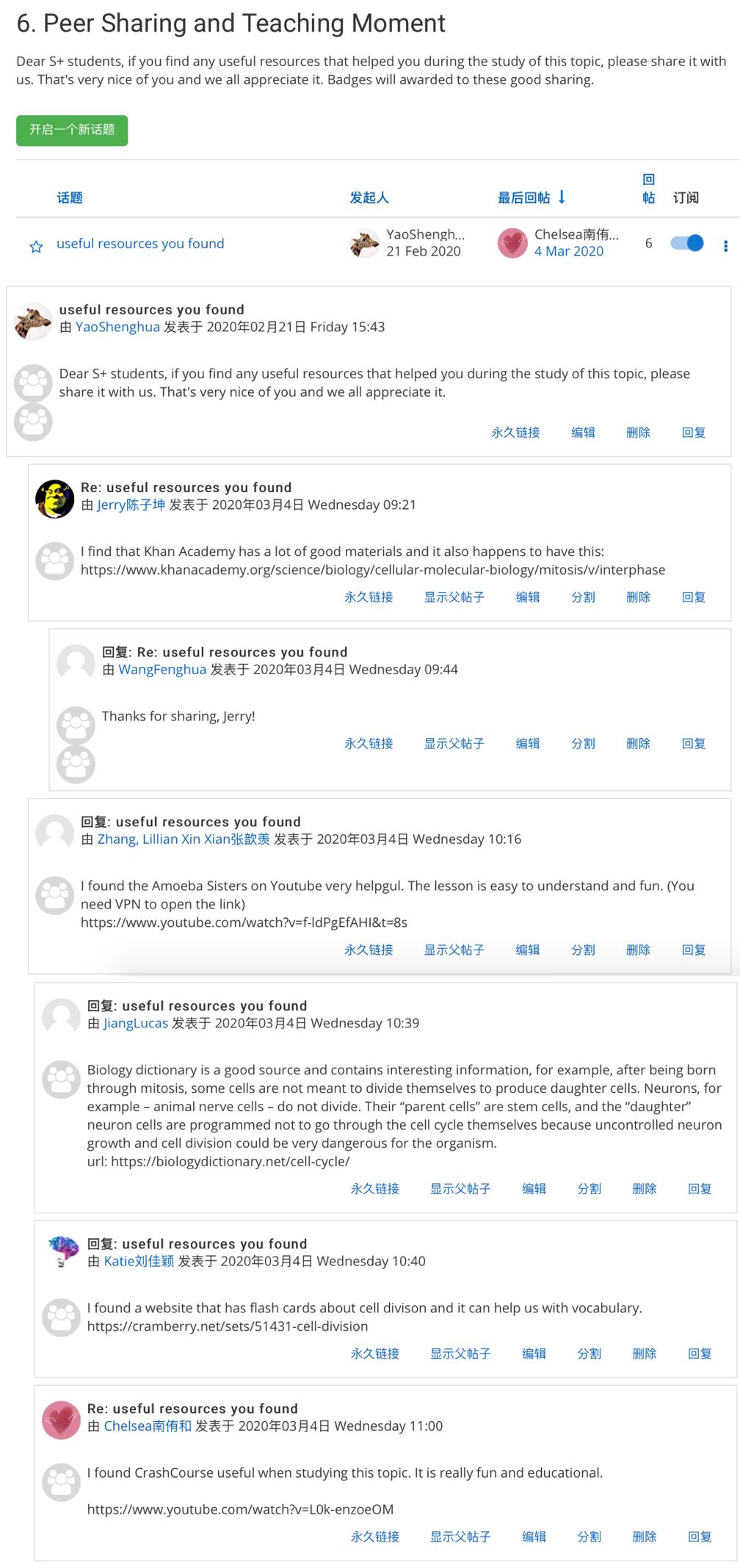Sort discussions by 发起人 column header
The image size is (740, 1568).
coord(369,198)
